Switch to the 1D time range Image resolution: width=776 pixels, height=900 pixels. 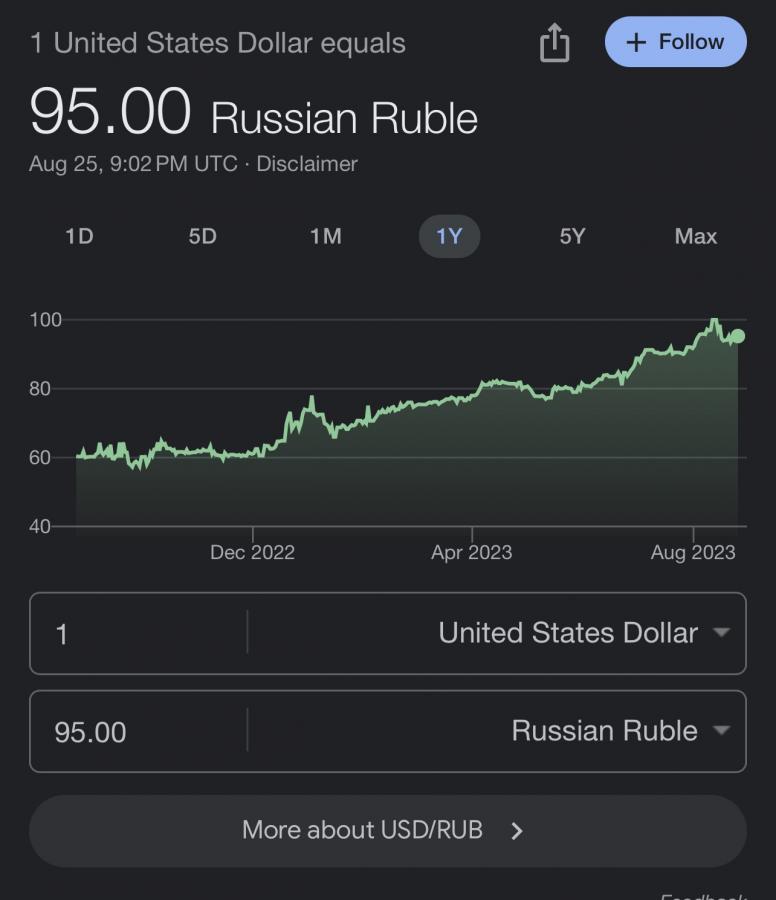79,236
